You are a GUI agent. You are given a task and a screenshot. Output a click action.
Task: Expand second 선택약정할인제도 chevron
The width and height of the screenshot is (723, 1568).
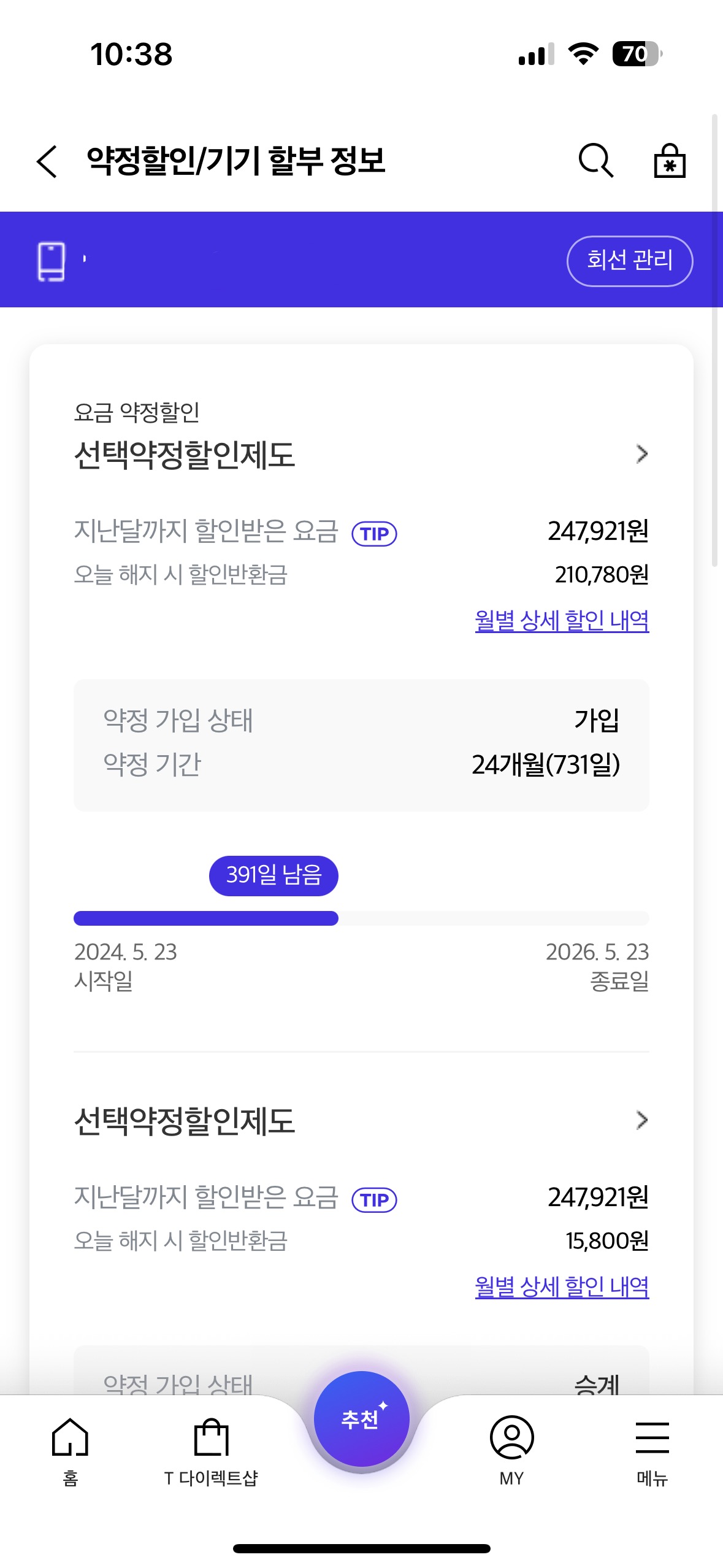click(x=641, y=1120)
